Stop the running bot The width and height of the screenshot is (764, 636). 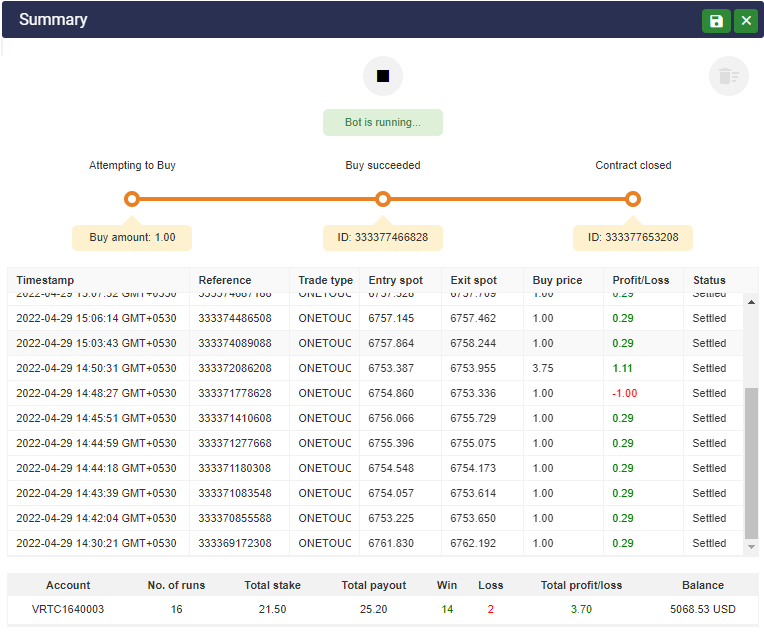(383, 76)
